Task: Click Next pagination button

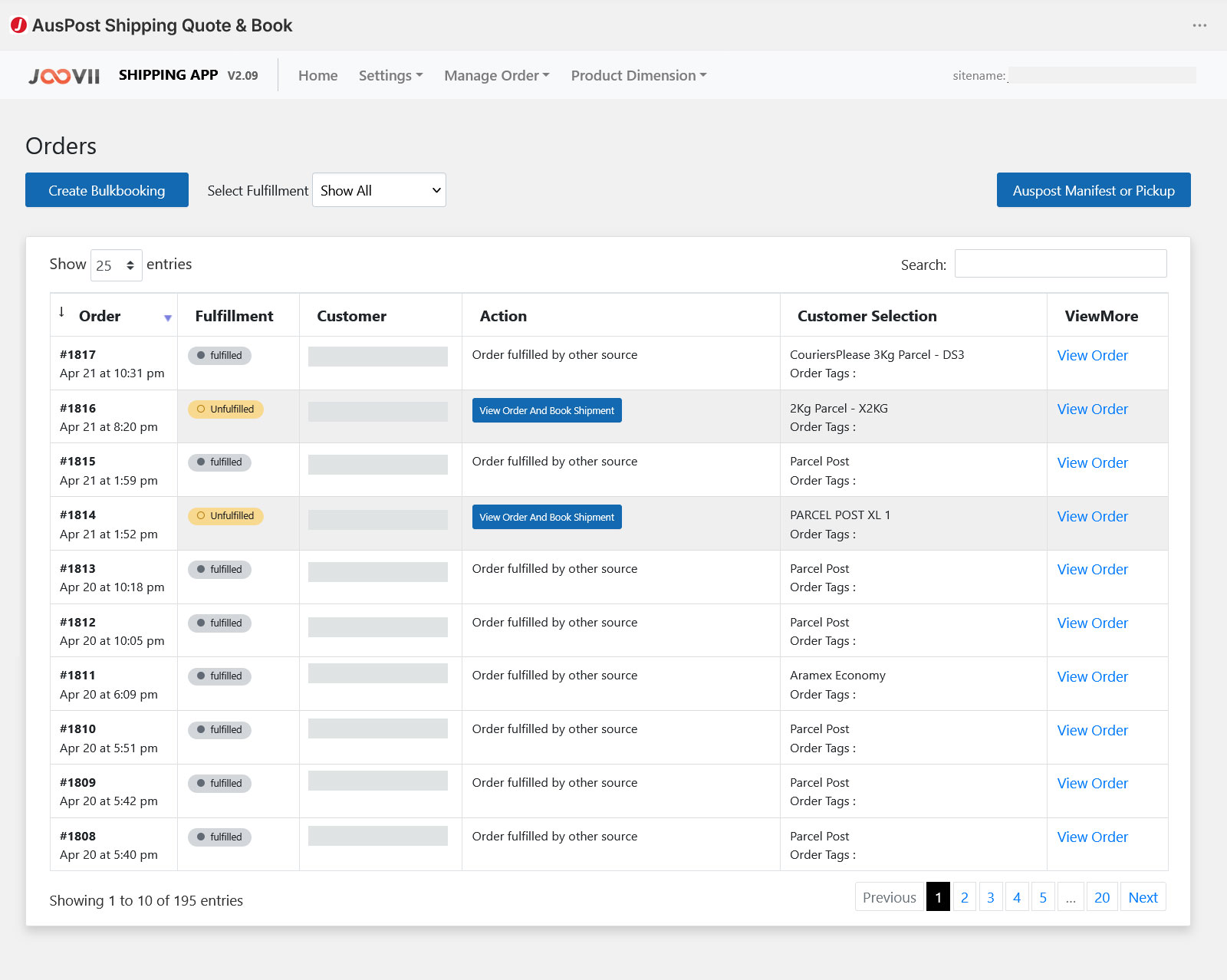Action: tap(1143, 897)
